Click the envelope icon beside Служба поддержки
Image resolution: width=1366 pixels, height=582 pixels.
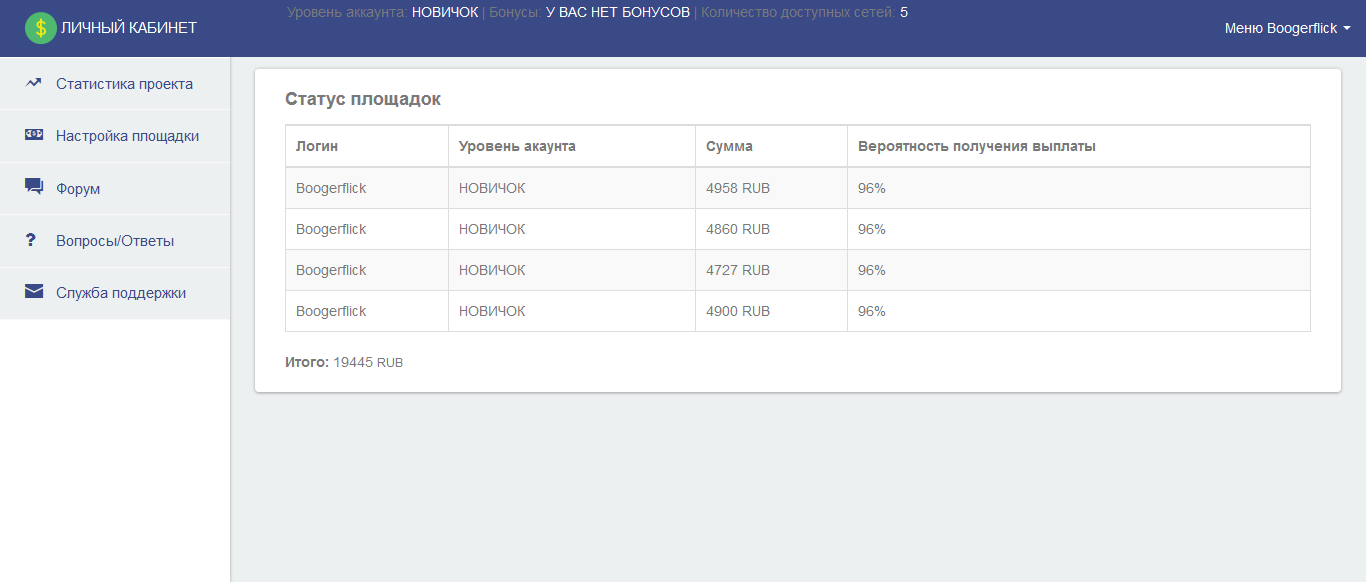coord(34,292)
